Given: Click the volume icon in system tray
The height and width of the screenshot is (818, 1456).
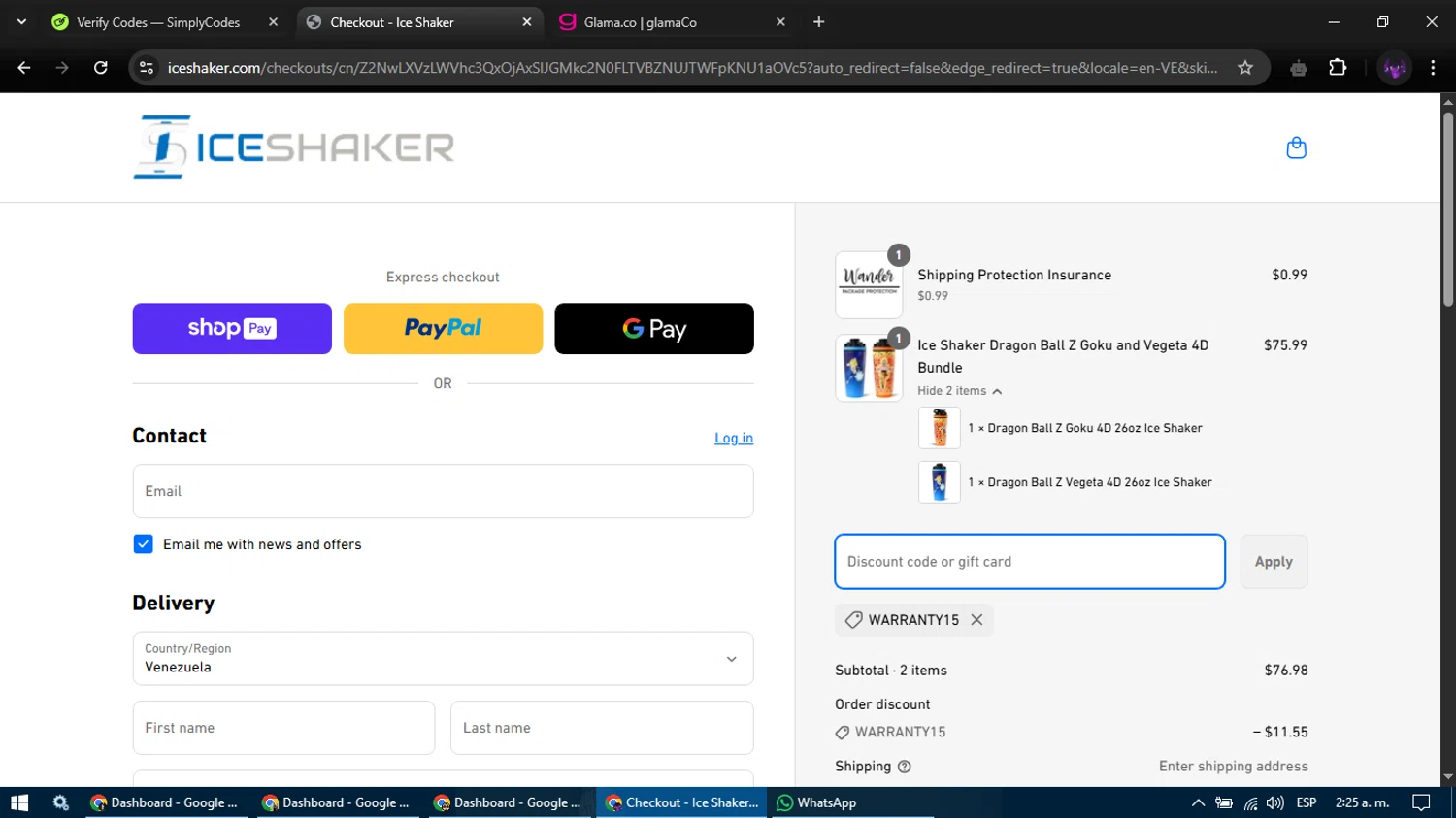Looking at the screenshot, I should (x=1274, y=802).
